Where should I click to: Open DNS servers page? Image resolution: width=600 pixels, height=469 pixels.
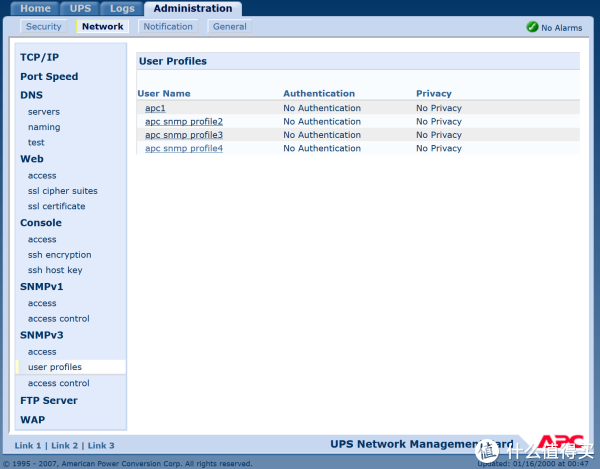tap(44, 112)
